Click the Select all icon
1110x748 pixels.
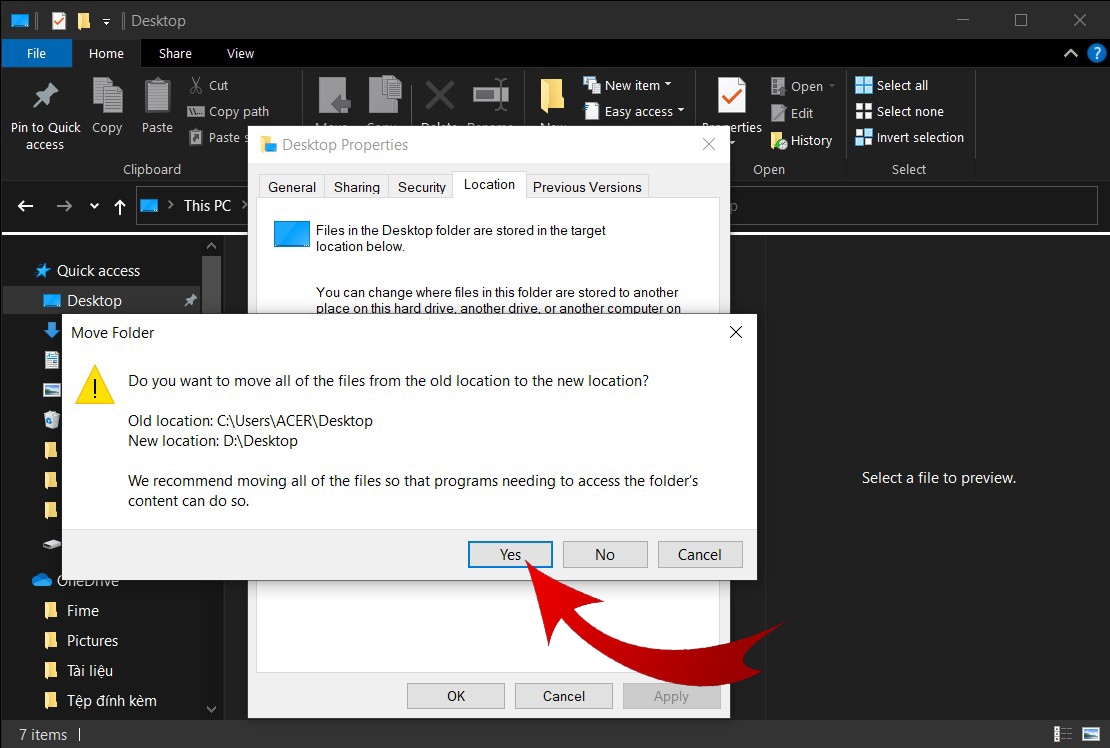(x=864, y=85)
